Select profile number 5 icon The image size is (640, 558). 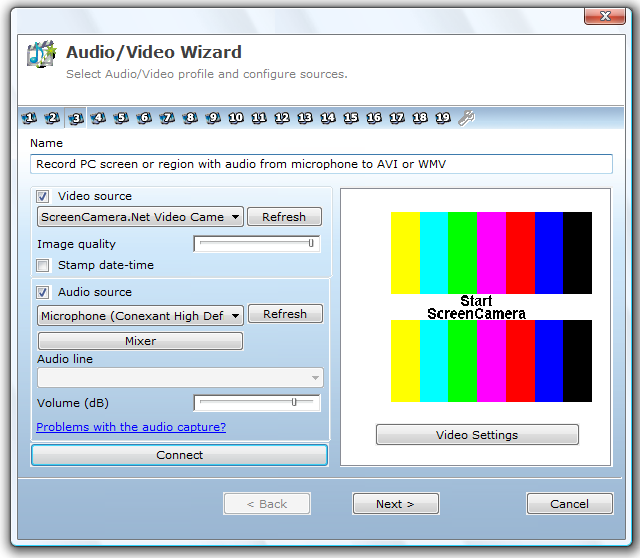tap(121, 118)
